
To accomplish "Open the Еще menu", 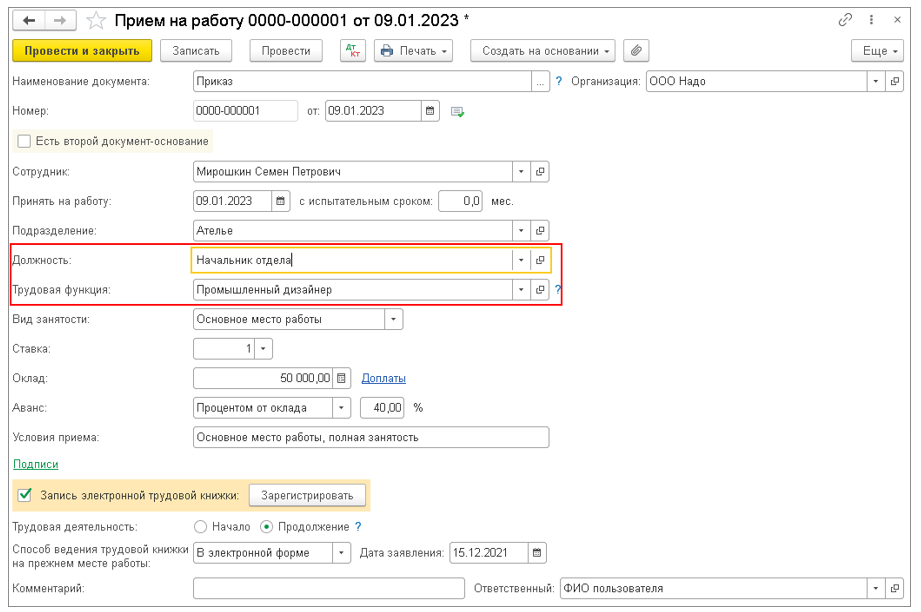I will 877,51.
